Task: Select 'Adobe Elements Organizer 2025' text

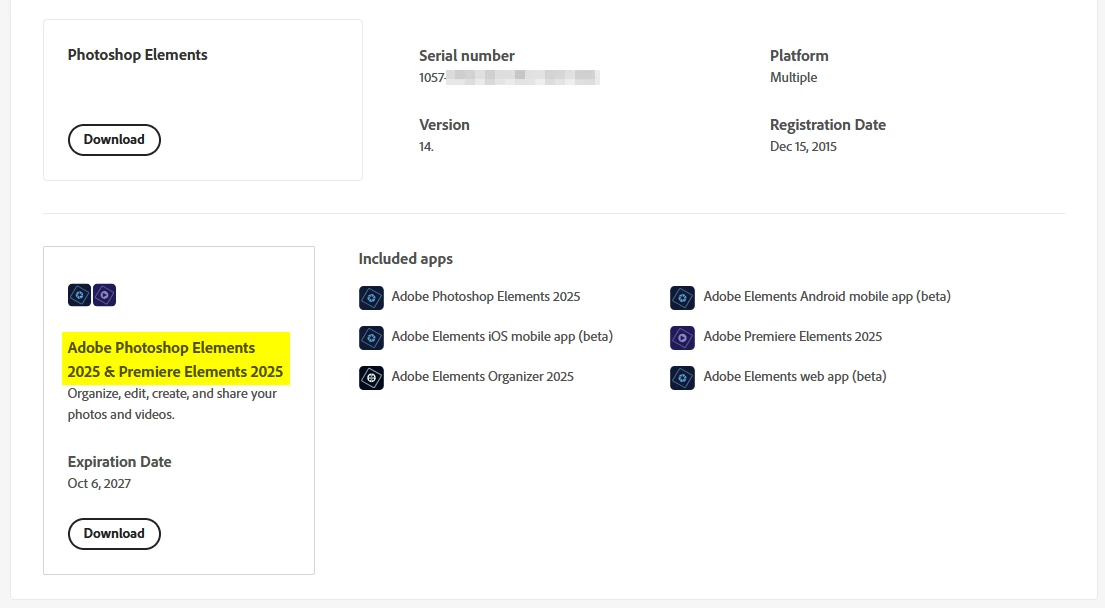Action: (x=483, y=376)
